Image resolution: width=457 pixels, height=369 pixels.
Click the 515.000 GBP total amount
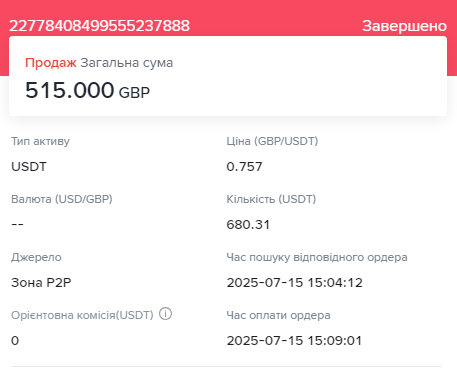88,90
